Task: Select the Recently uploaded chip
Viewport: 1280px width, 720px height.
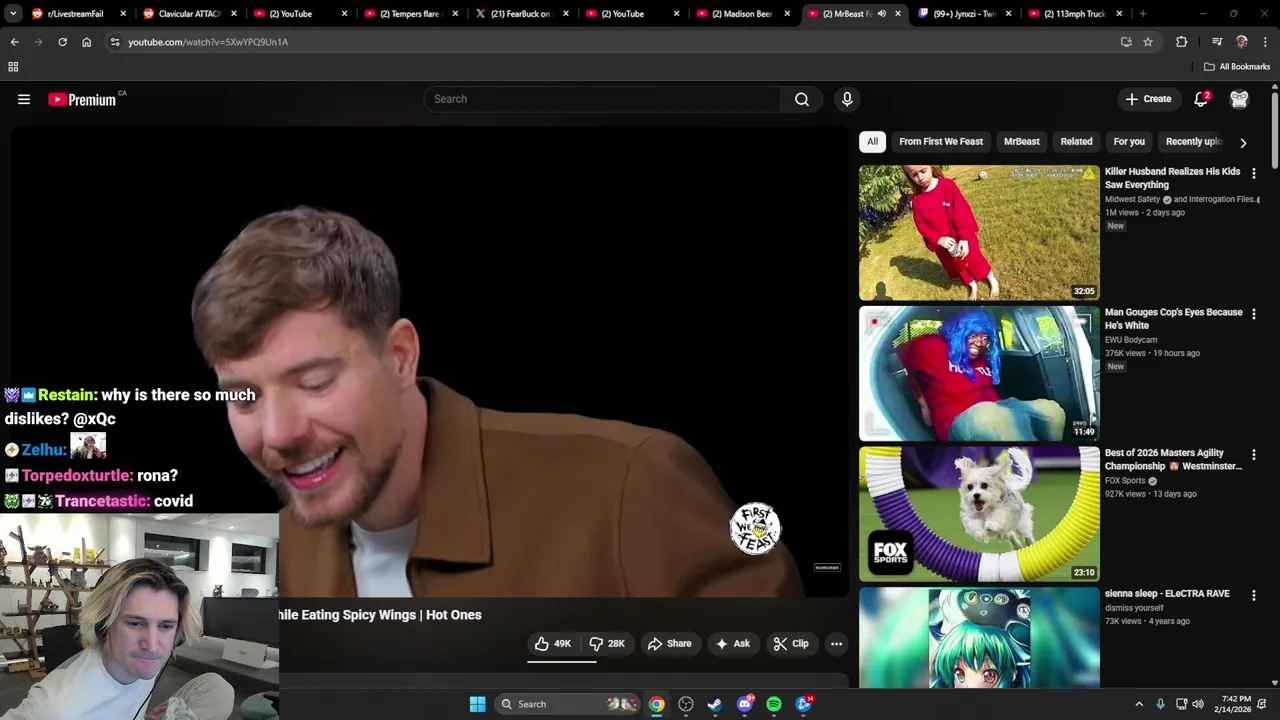Action: click(x=1194, y=142)
